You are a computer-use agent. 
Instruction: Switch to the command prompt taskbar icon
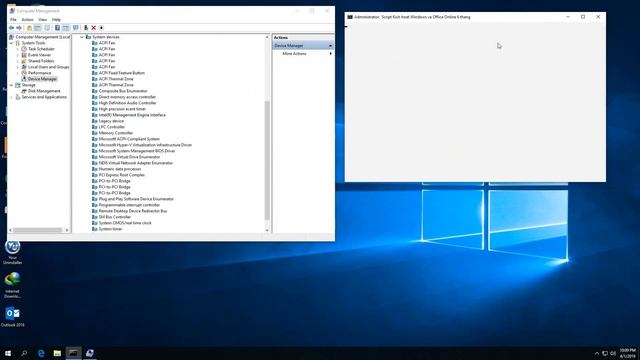click(x=73, y=353)
